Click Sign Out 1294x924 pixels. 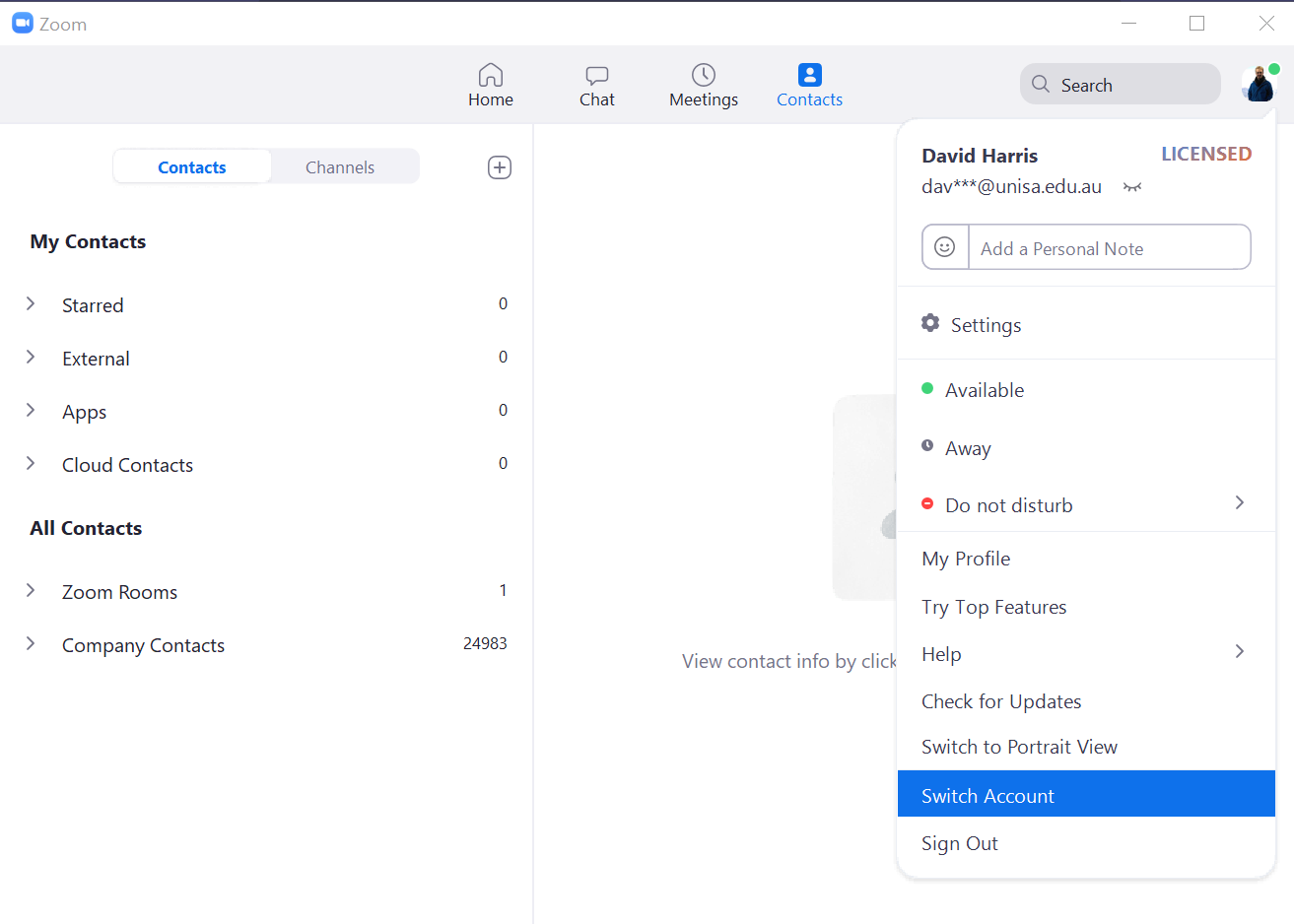[960, 843]
